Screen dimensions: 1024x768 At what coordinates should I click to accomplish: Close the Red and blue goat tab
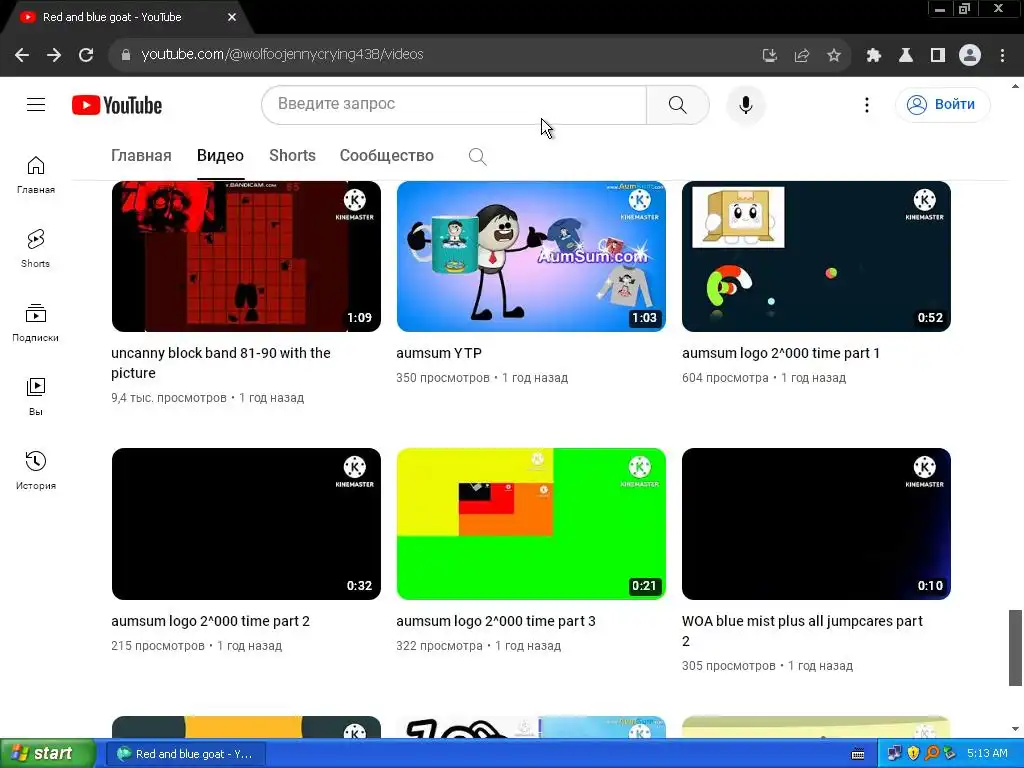pyautogui.click(x=232, y=17)
